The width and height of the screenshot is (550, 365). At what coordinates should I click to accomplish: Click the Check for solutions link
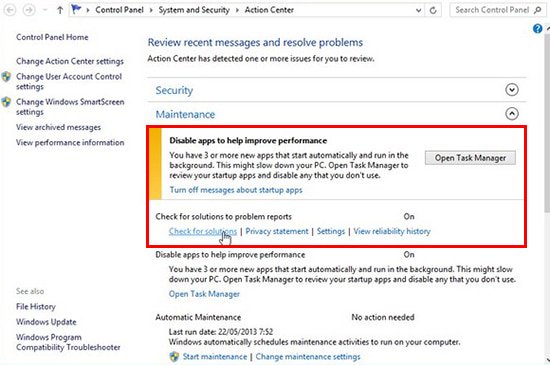[203, 231]
